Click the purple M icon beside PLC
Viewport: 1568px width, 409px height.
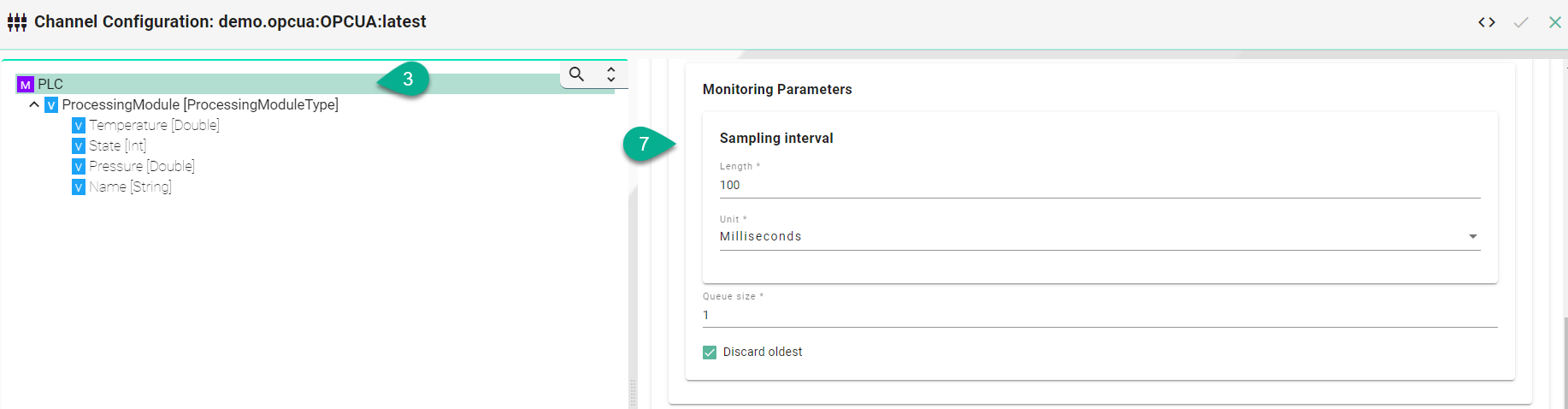[26, 85]
